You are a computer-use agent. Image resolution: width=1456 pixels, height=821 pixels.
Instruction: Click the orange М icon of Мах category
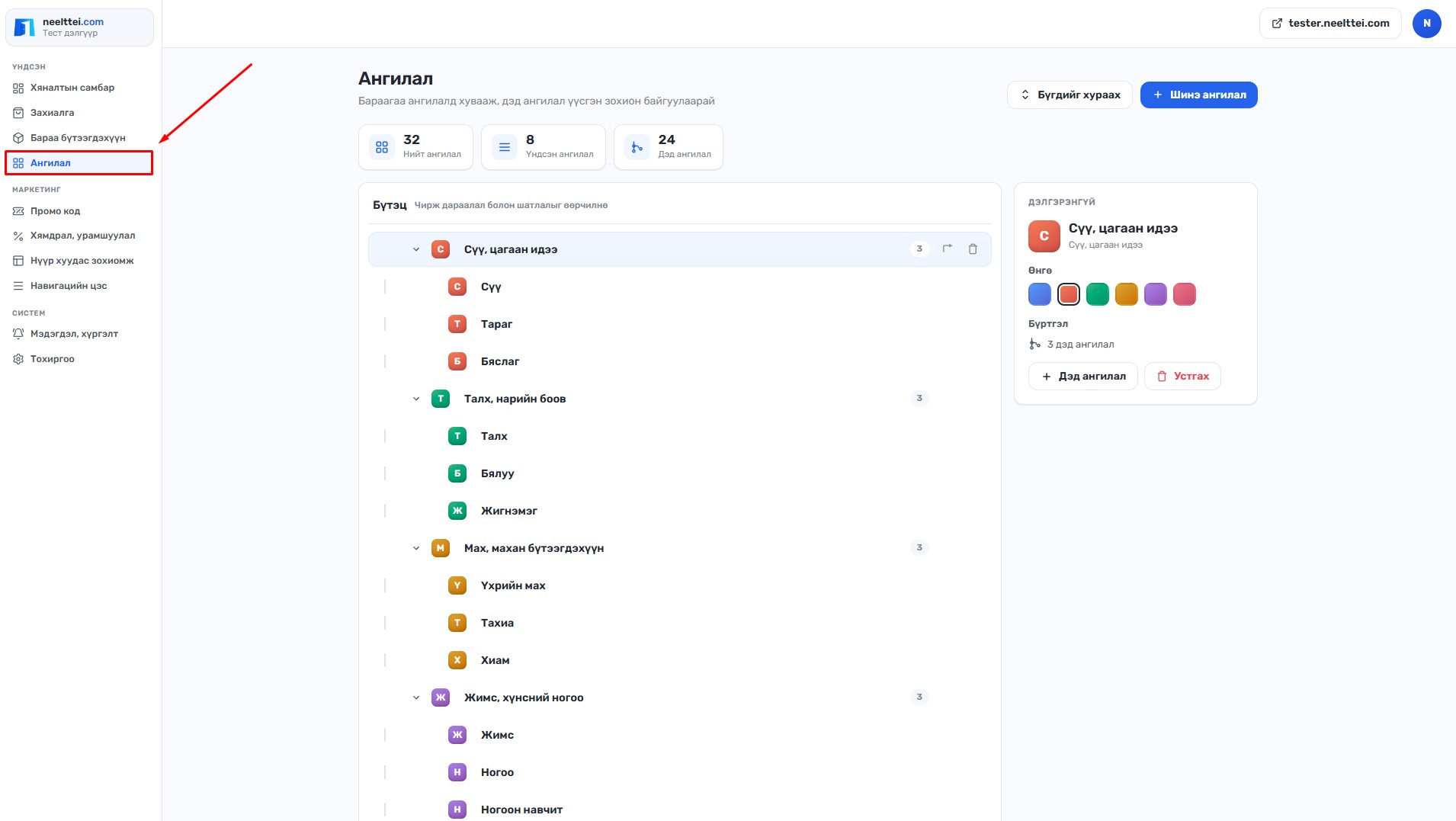pyautogui.click(x=441, y=548)
